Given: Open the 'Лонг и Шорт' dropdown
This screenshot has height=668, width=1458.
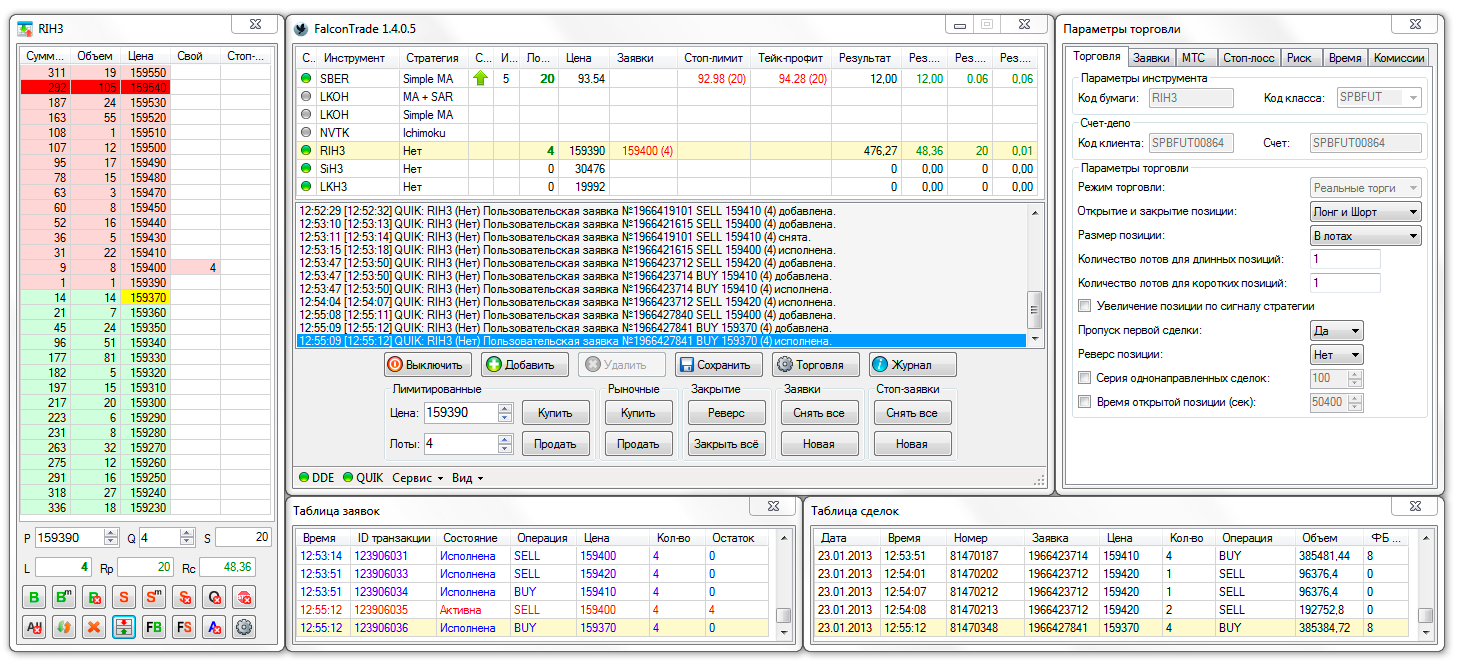Looking at the screenshot, I should tap(1365, 212).
